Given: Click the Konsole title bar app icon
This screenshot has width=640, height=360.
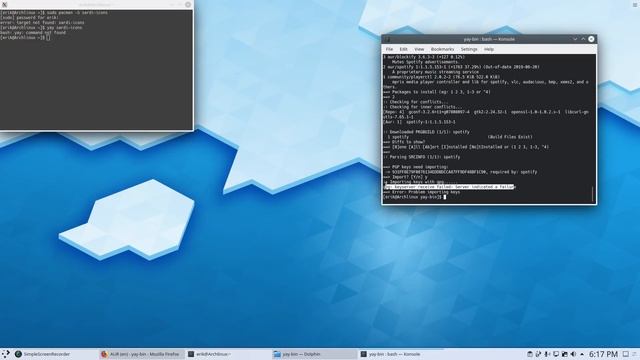Looking at the screenshot, I should [x=387, y=39].
